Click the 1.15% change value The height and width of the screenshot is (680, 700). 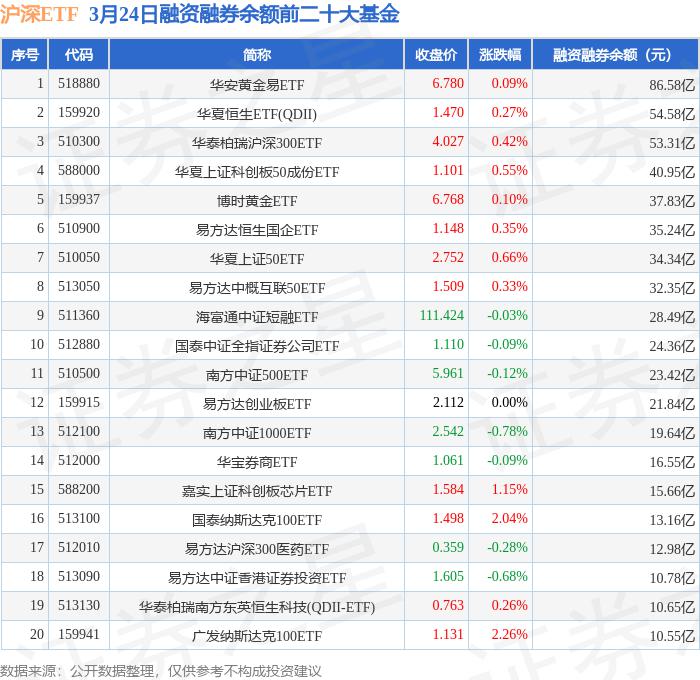[509, 490]
